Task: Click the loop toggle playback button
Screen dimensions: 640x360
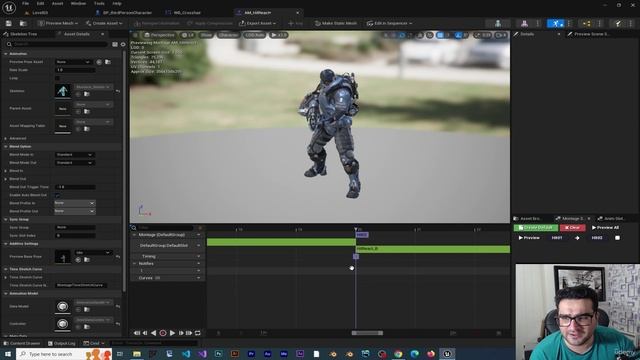Action: click(198, 333)
